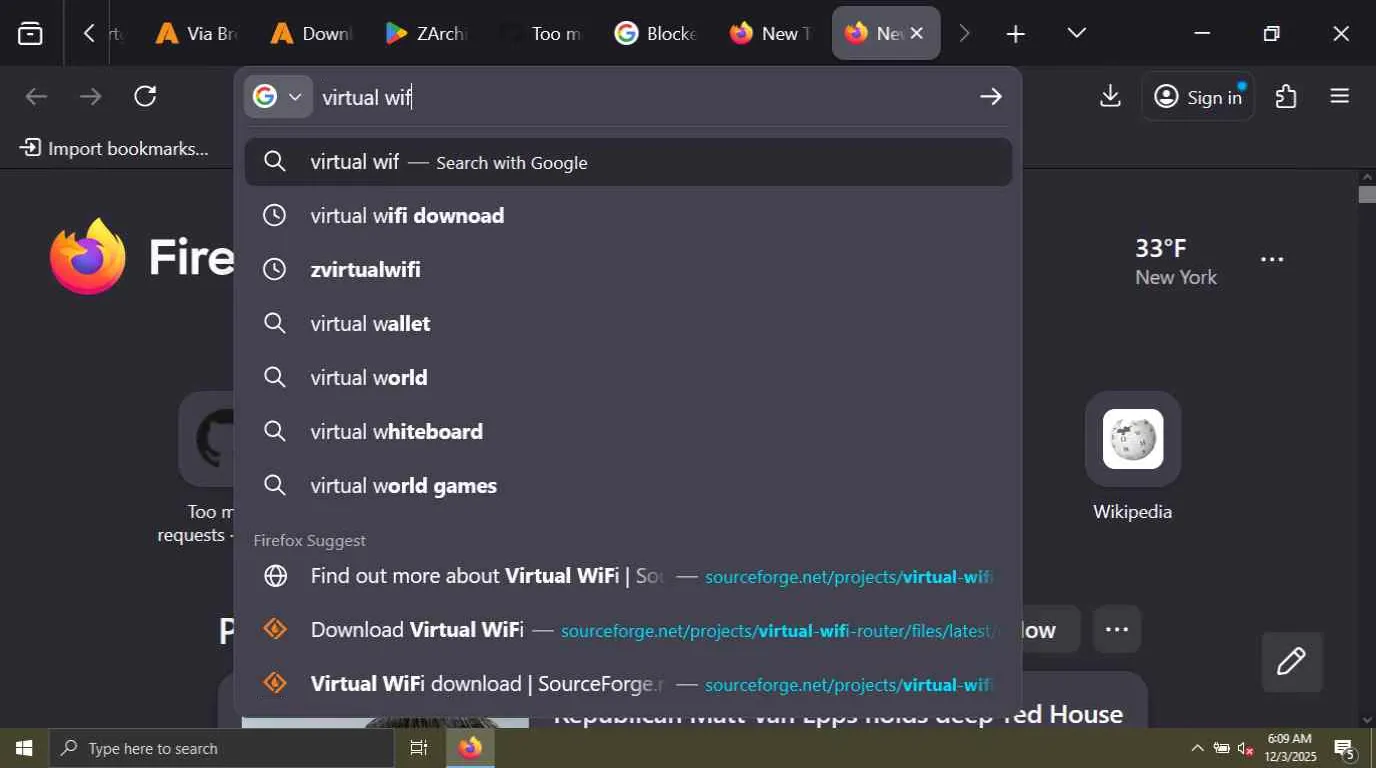Open the Firefox application menu
The height and width of the screenshot is (768, 1376).
point(1340,96)
